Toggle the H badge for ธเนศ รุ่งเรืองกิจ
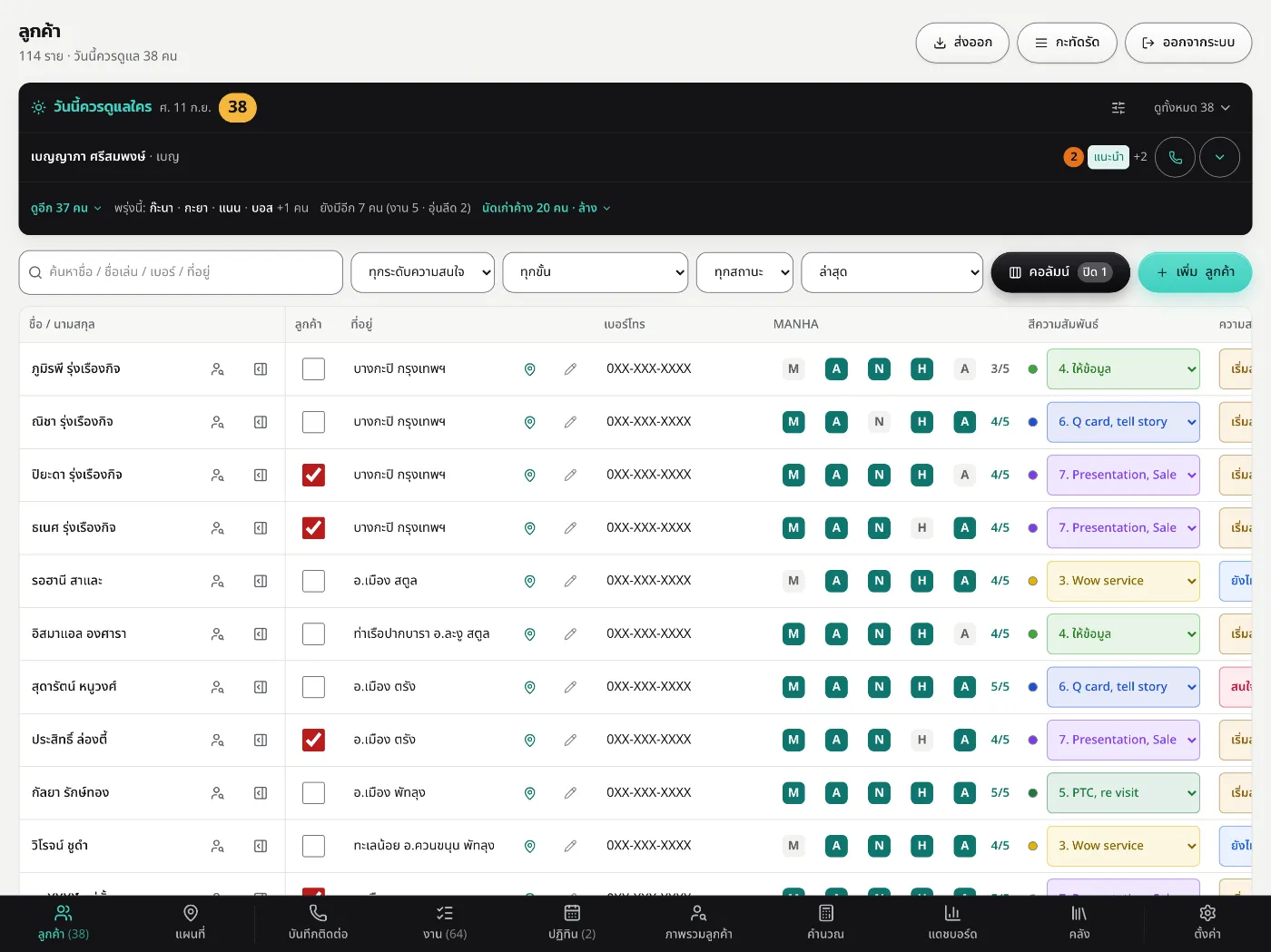 tap(921, 528)
